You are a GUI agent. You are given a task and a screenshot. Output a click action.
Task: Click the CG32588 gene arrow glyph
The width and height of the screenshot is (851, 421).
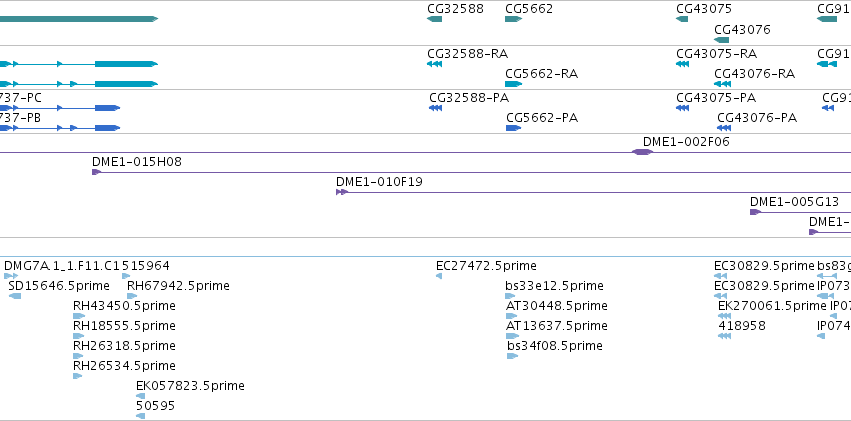pos(435,19)
